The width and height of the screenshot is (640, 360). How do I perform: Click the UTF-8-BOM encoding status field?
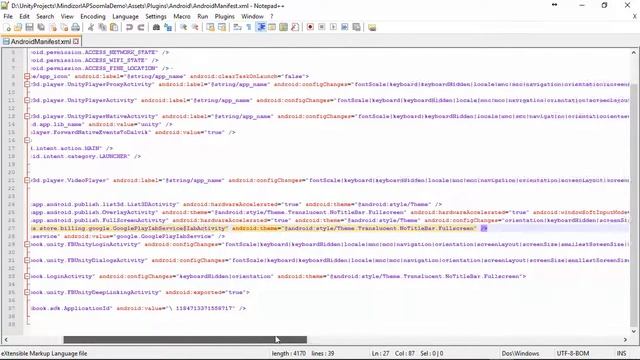tap(573, 353)
